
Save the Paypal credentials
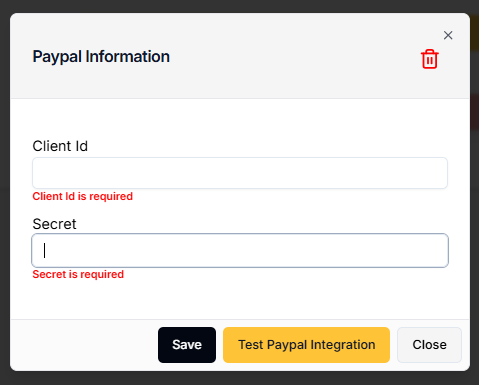point(187,345)
